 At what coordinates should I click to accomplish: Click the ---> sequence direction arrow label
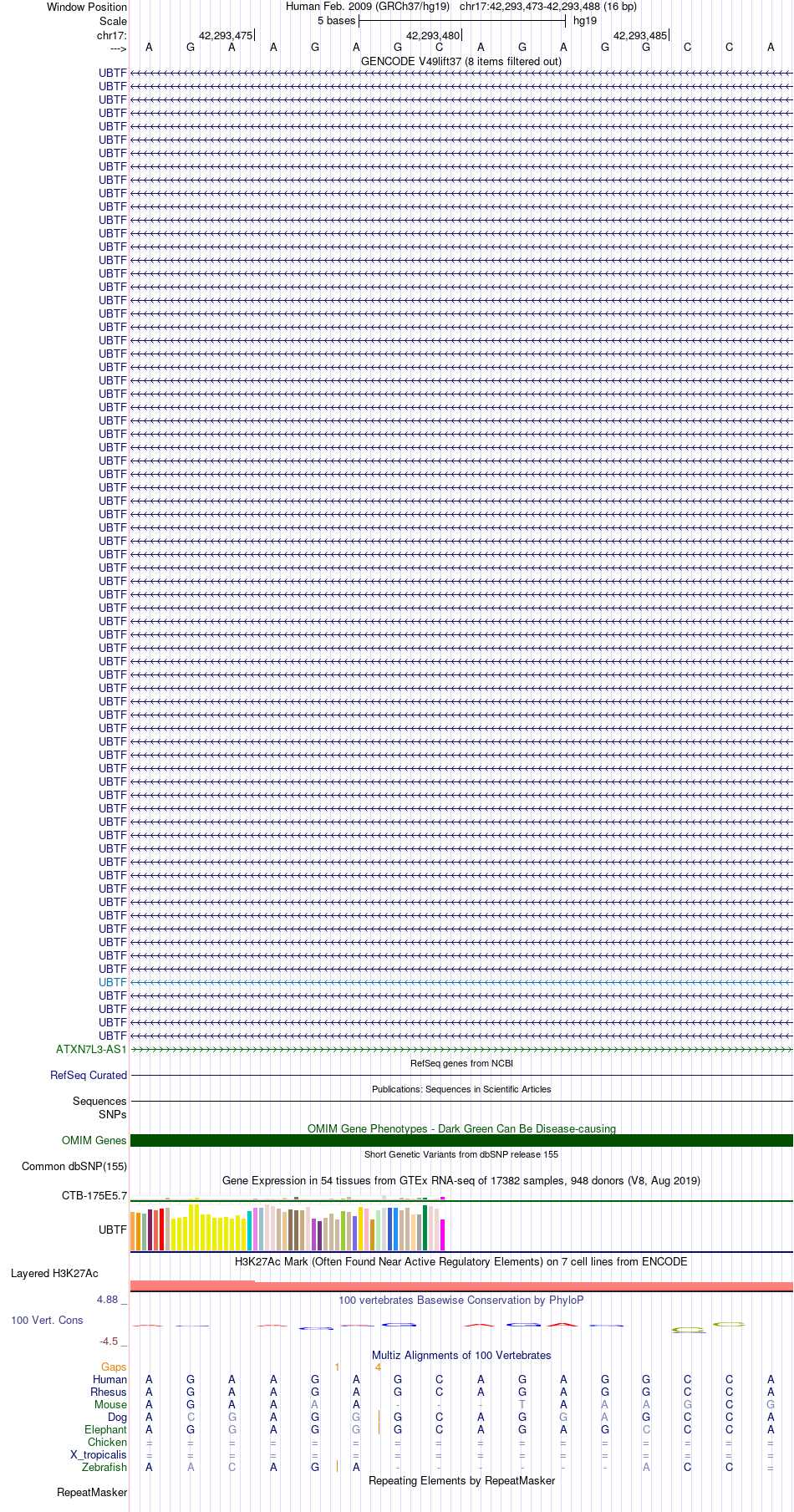point(118,48)
